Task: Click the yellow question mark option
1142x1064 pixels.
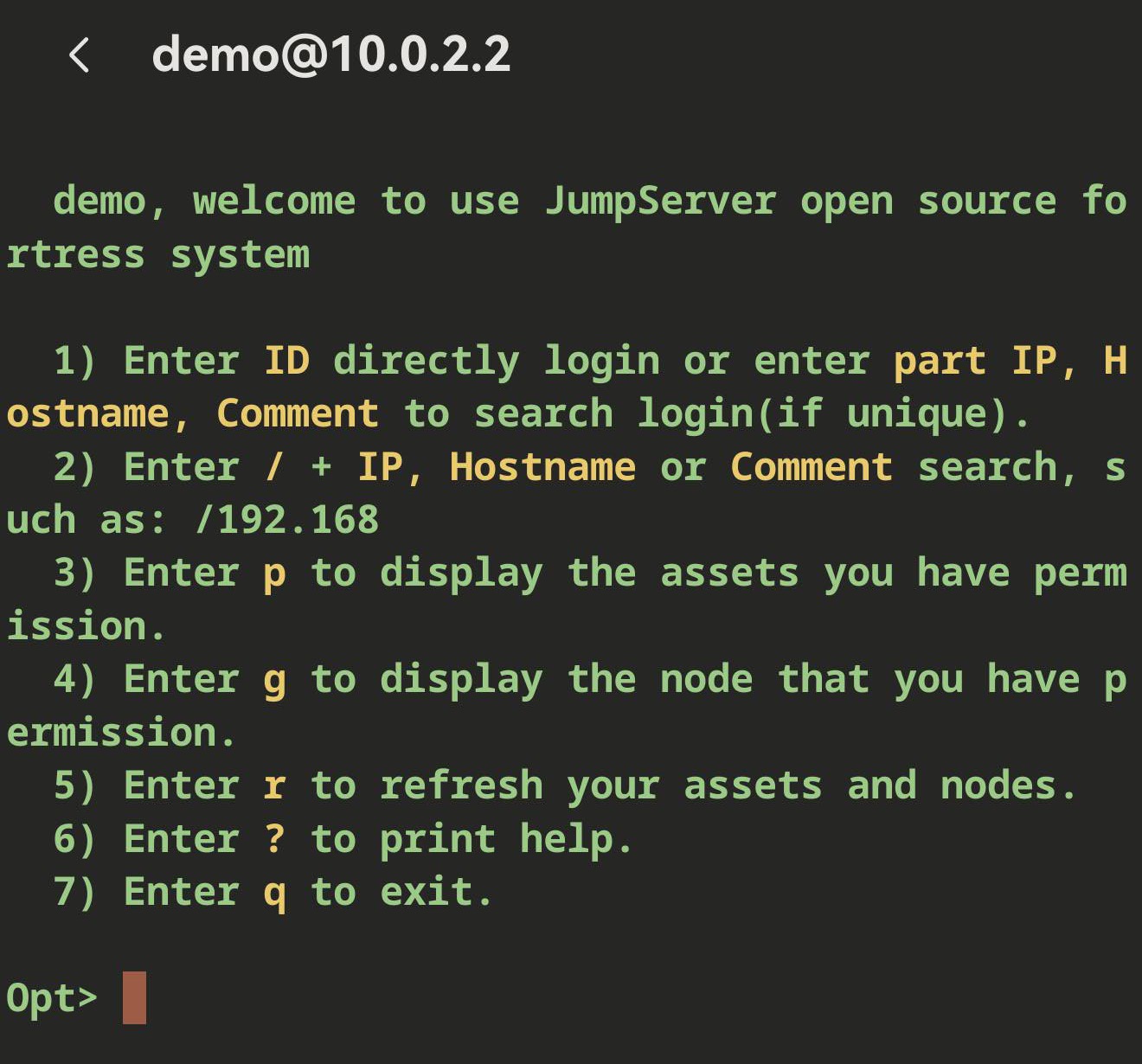Action: (274, 838)
